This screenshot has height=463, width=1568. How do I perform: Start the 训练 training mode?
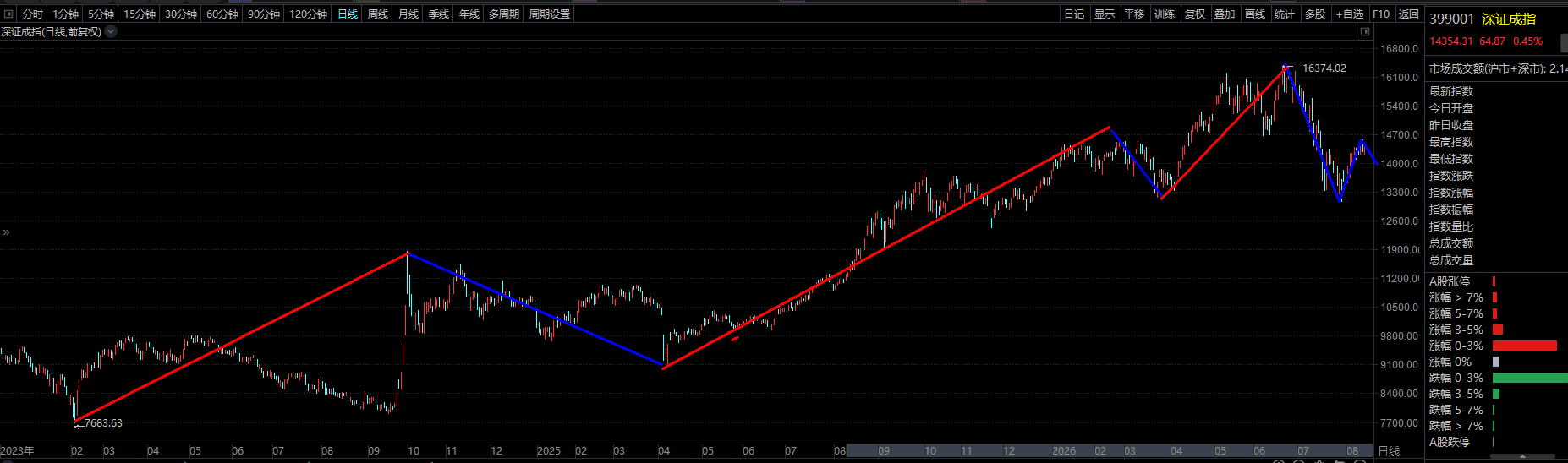coord(1165,14)
